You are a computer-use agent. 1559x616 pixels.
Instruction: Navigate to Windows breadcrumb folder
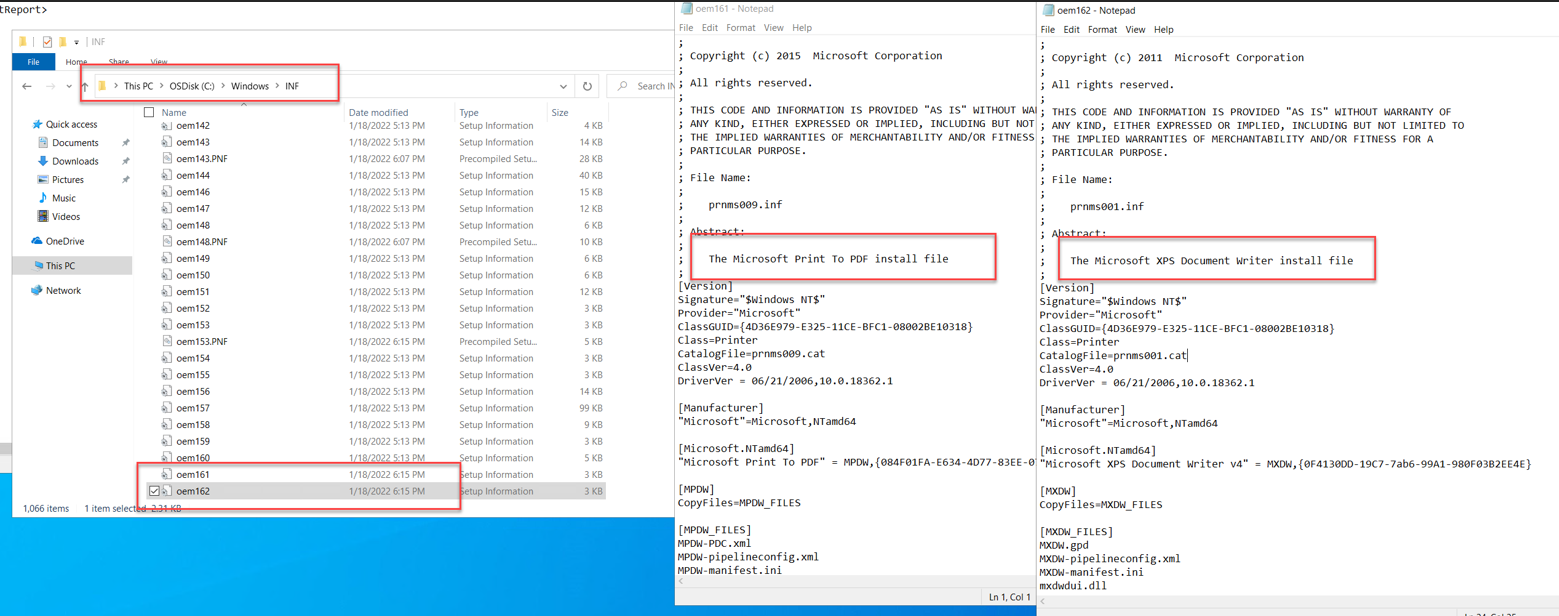(250, 87)
